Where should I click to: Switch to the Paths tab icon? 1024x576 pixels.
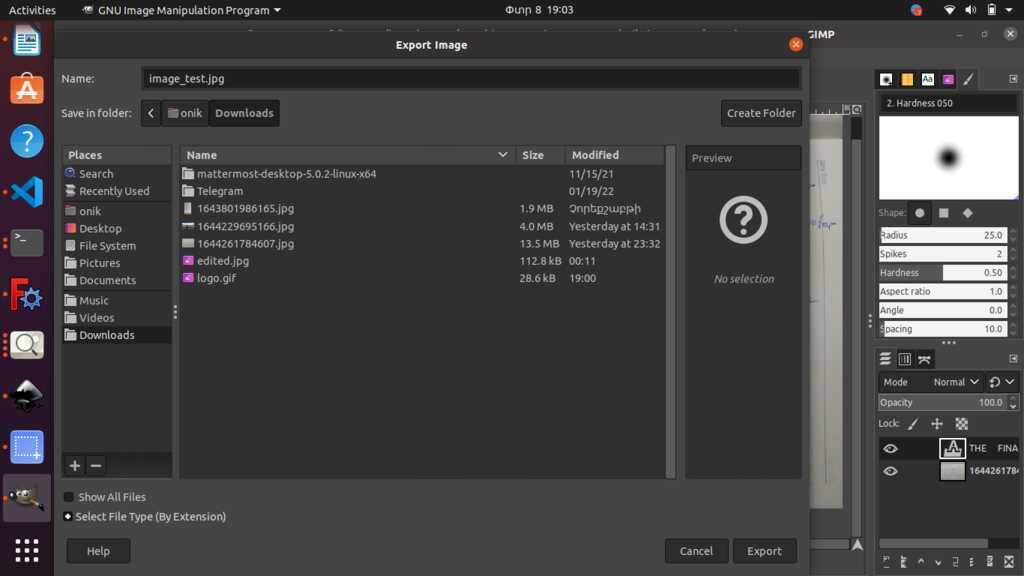click(924, 359)
